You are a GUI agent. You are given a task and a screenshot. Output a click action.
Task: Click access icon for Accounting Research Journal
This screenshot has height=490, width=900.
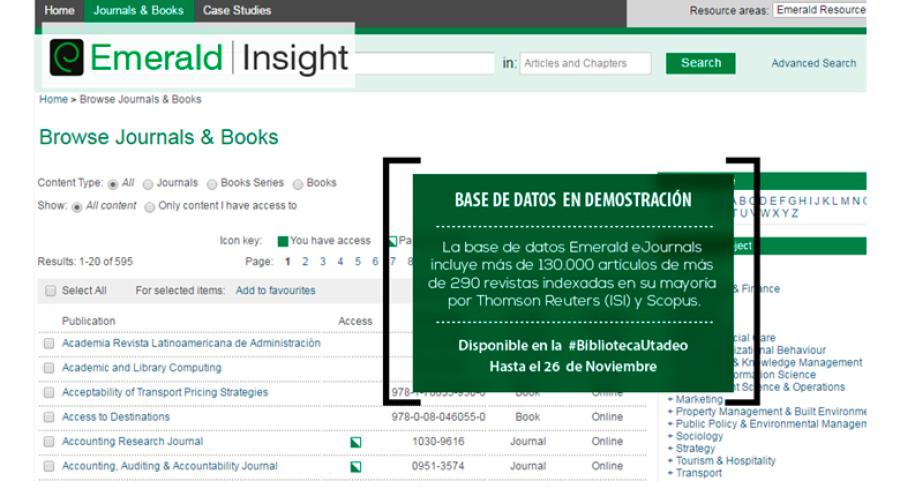[355, 442]
